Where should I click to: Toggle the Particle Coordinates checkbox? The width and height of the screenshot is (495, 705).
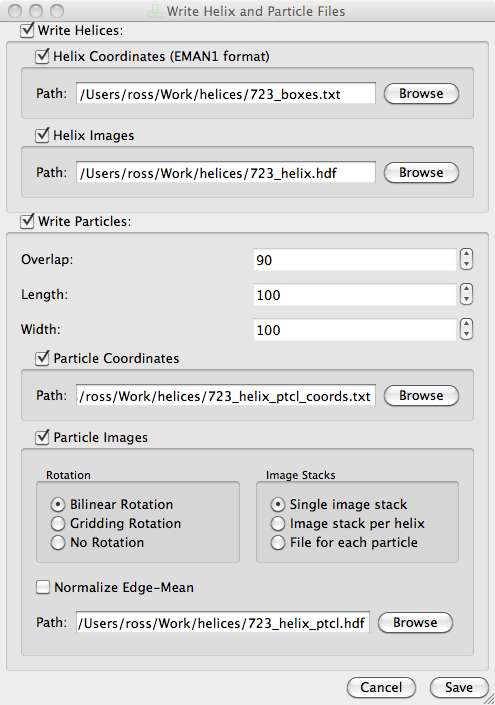[x=42, y=358]
